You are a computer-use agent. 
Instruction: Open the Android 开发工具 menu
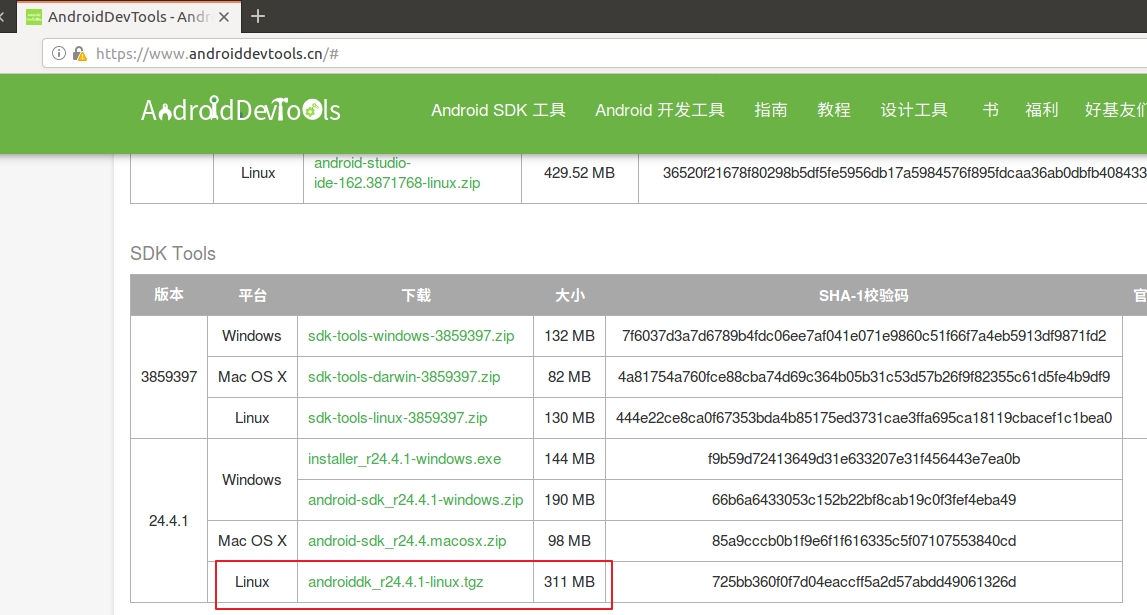pos(660,110)
